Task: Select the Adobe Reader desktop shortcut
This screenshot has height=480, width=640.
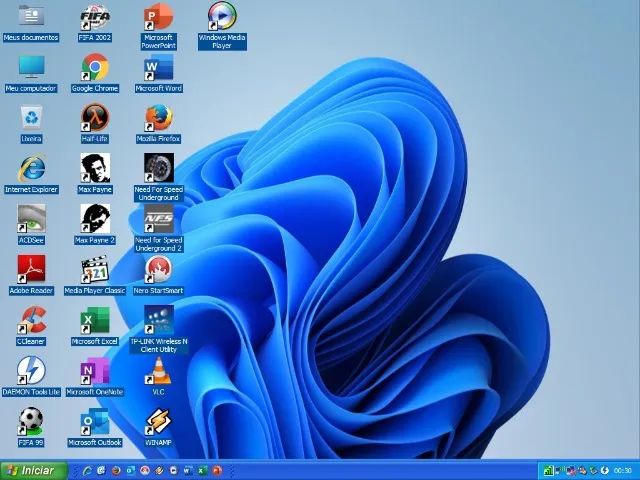Action: (x=31, y=276)
